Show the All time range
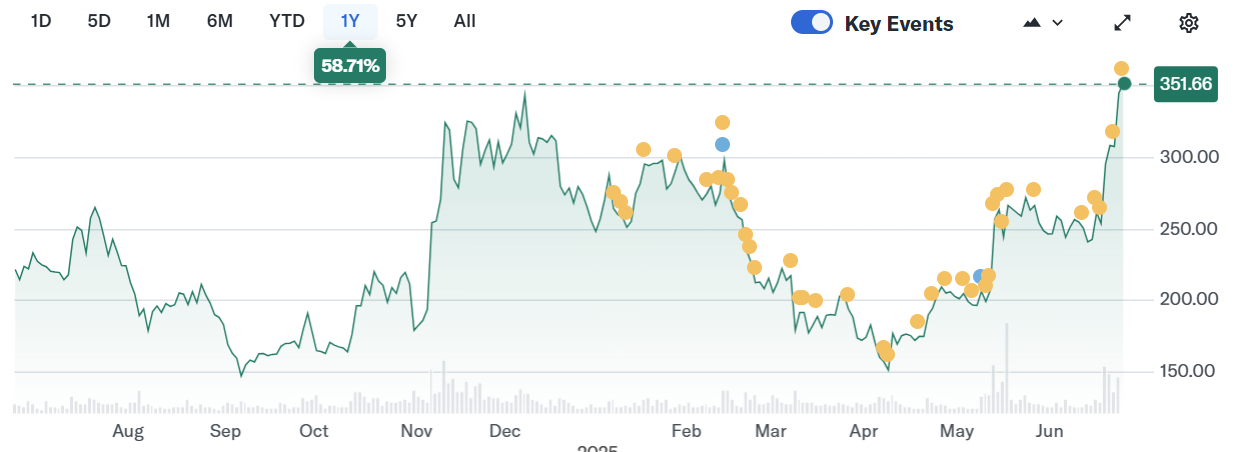This screenshot has width=1238, height=452. point(464,21)
